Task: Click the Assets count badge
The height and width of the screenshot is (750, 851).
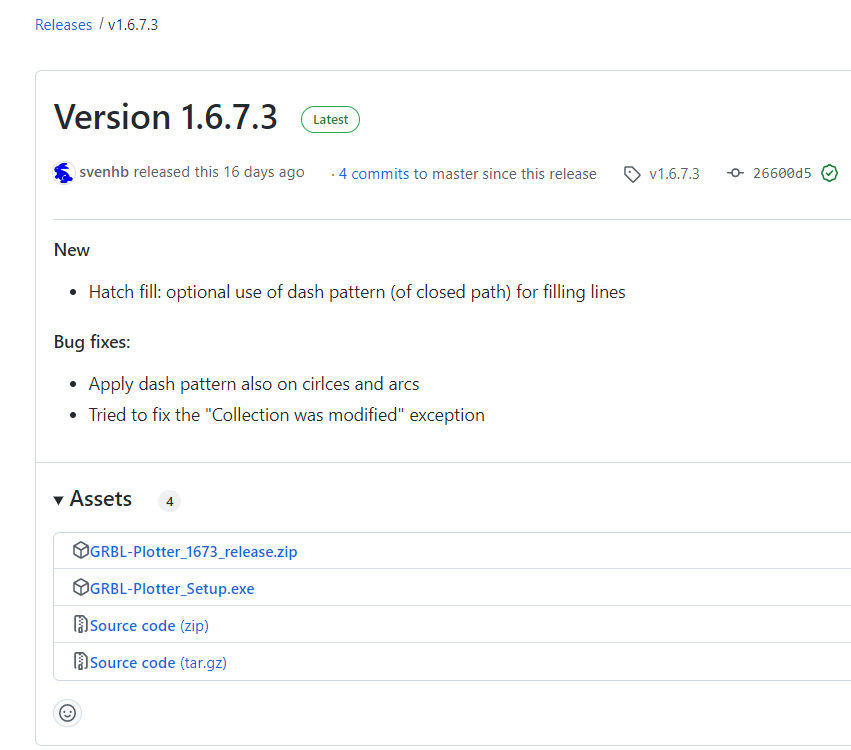Action: [x=169, y=501]
